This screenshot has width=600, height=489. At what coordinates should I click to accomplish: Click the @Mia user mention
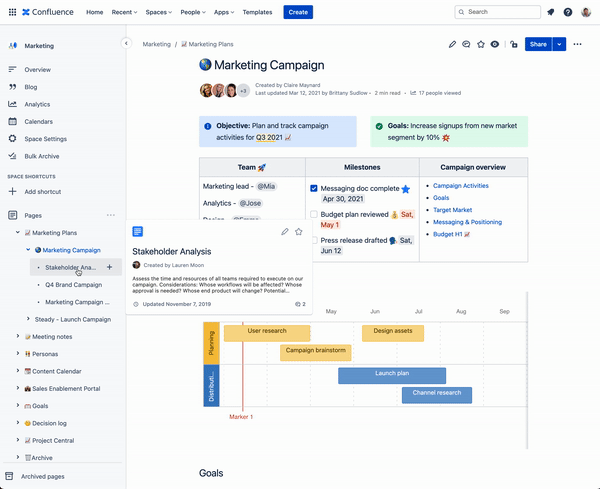266,186
